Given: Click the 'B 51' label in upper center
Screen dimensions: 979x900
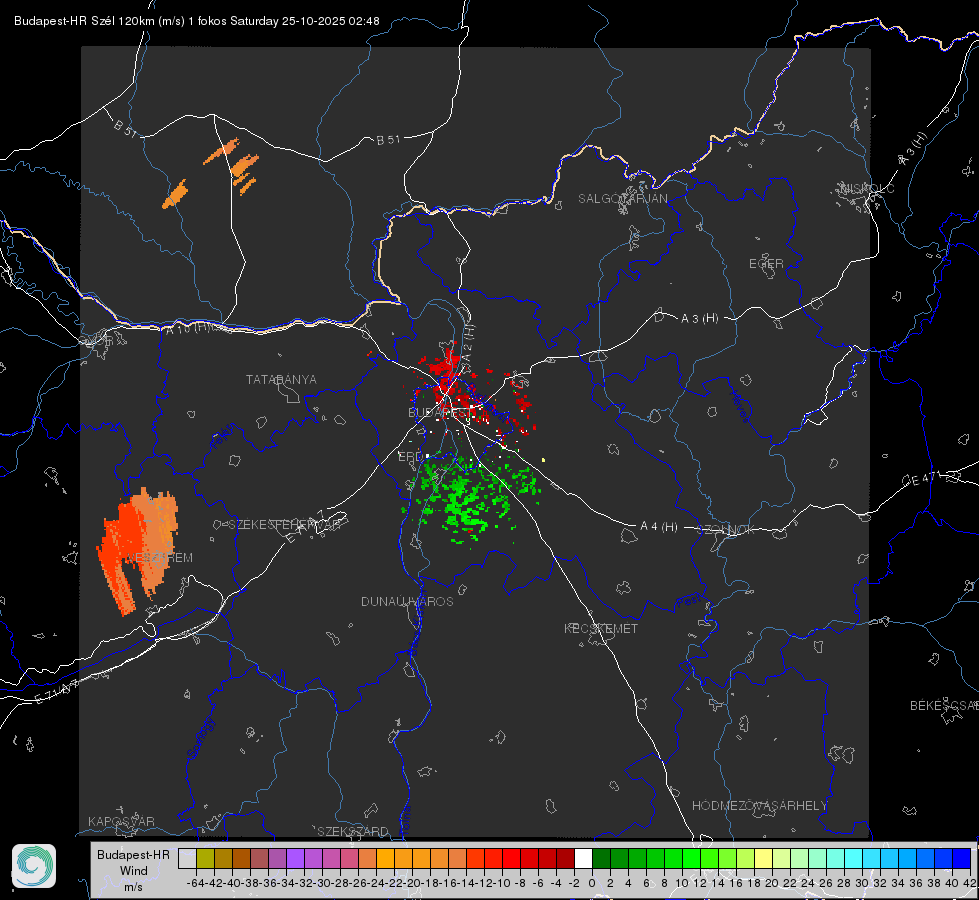Looking at the screenshot, I should (388, 139).
